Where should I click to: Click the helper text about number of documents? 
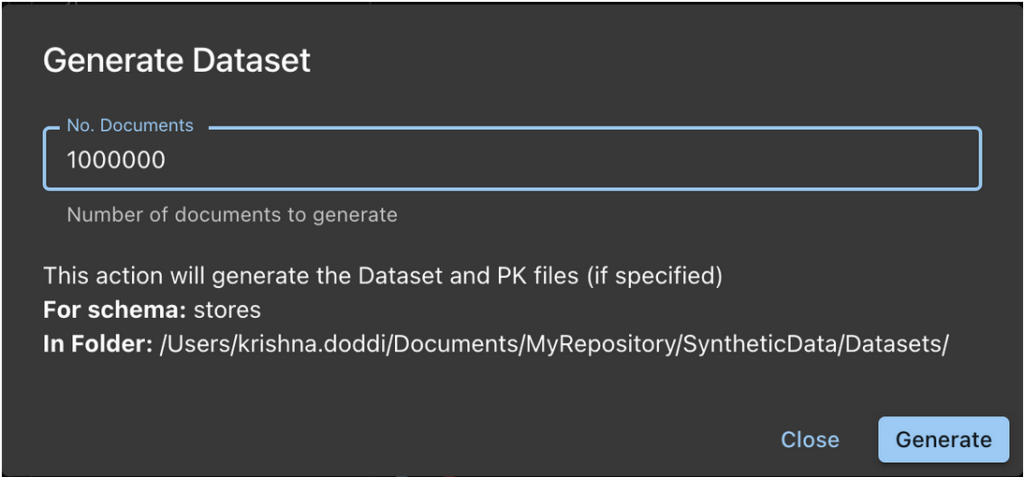tap(232, 214)
